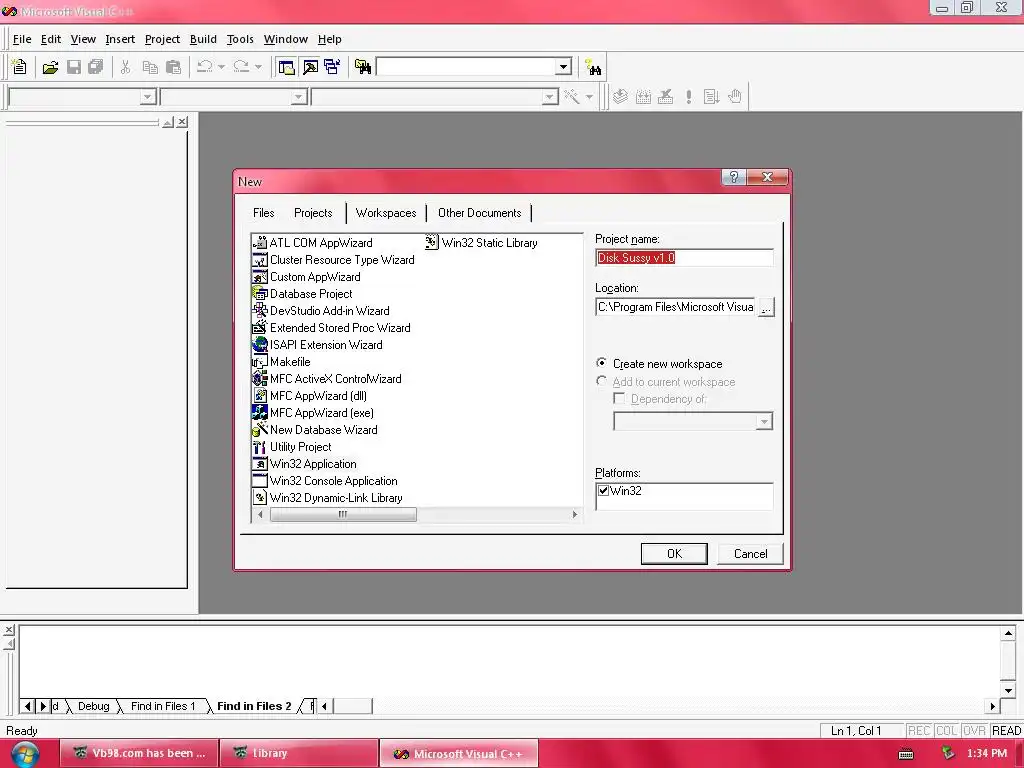
Task: Close the workspace pane with X
Action: coord(182,122)
